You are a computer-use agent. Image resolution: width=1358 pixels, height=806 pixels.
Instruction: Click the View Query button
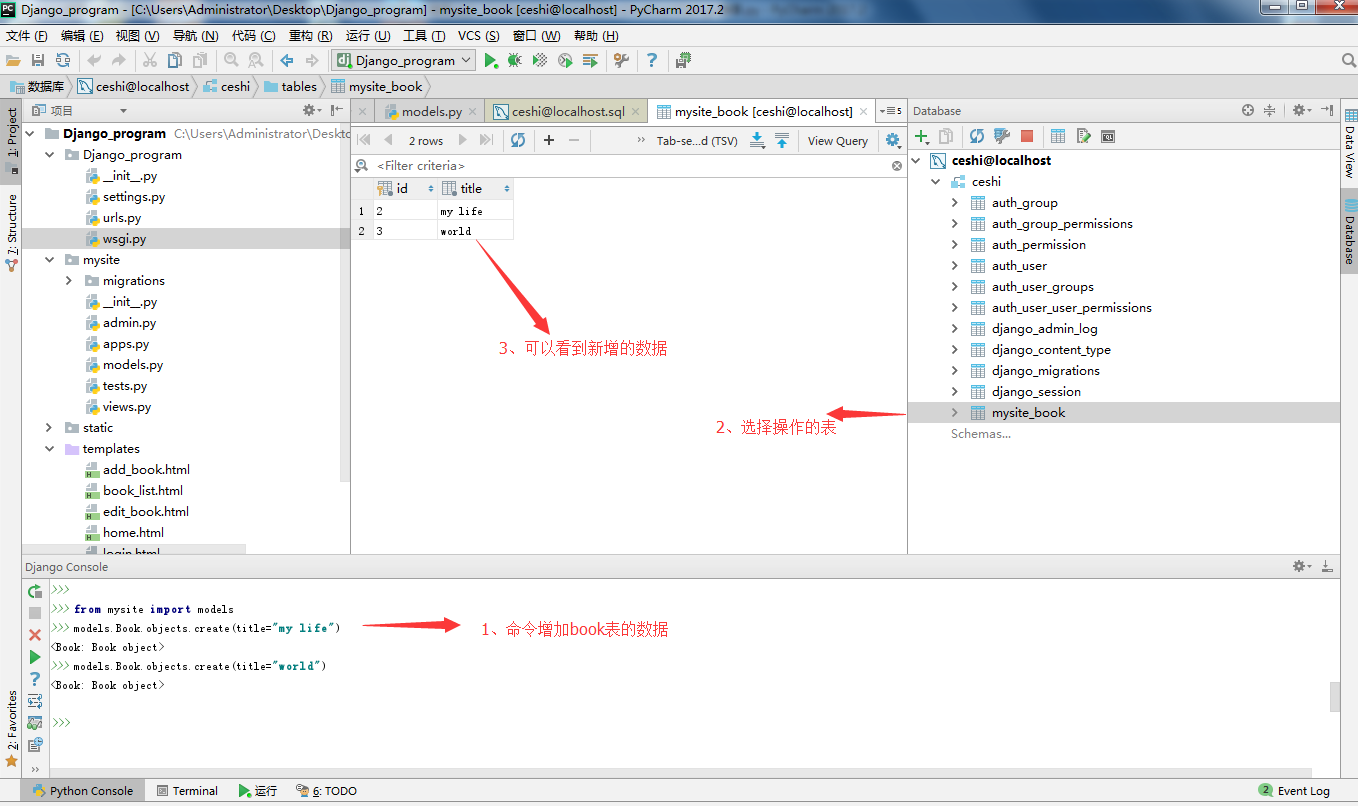(x=837, y=141)
